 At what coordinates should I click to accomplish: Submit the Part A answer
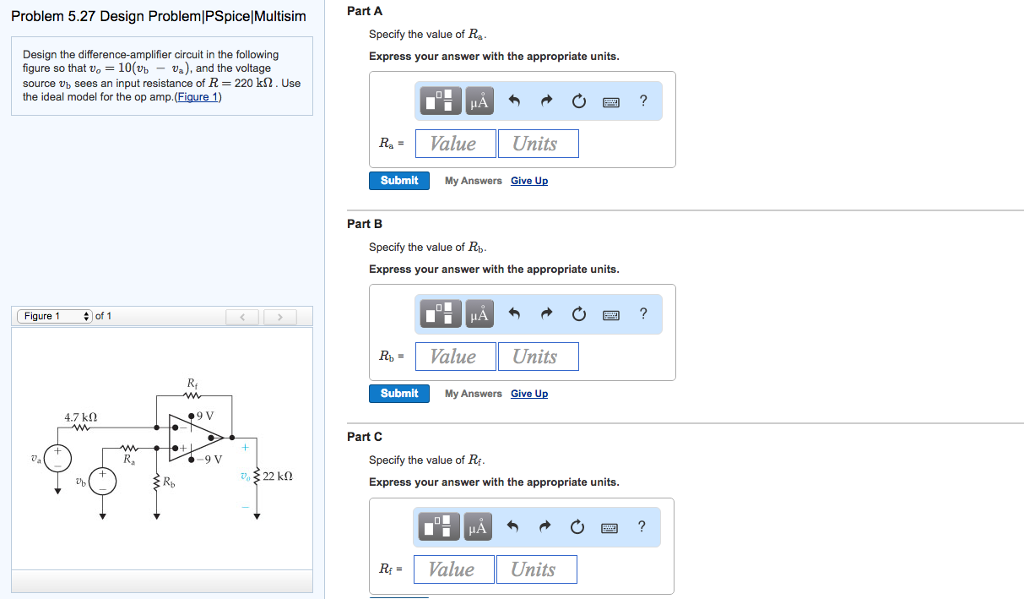point(399,181)
